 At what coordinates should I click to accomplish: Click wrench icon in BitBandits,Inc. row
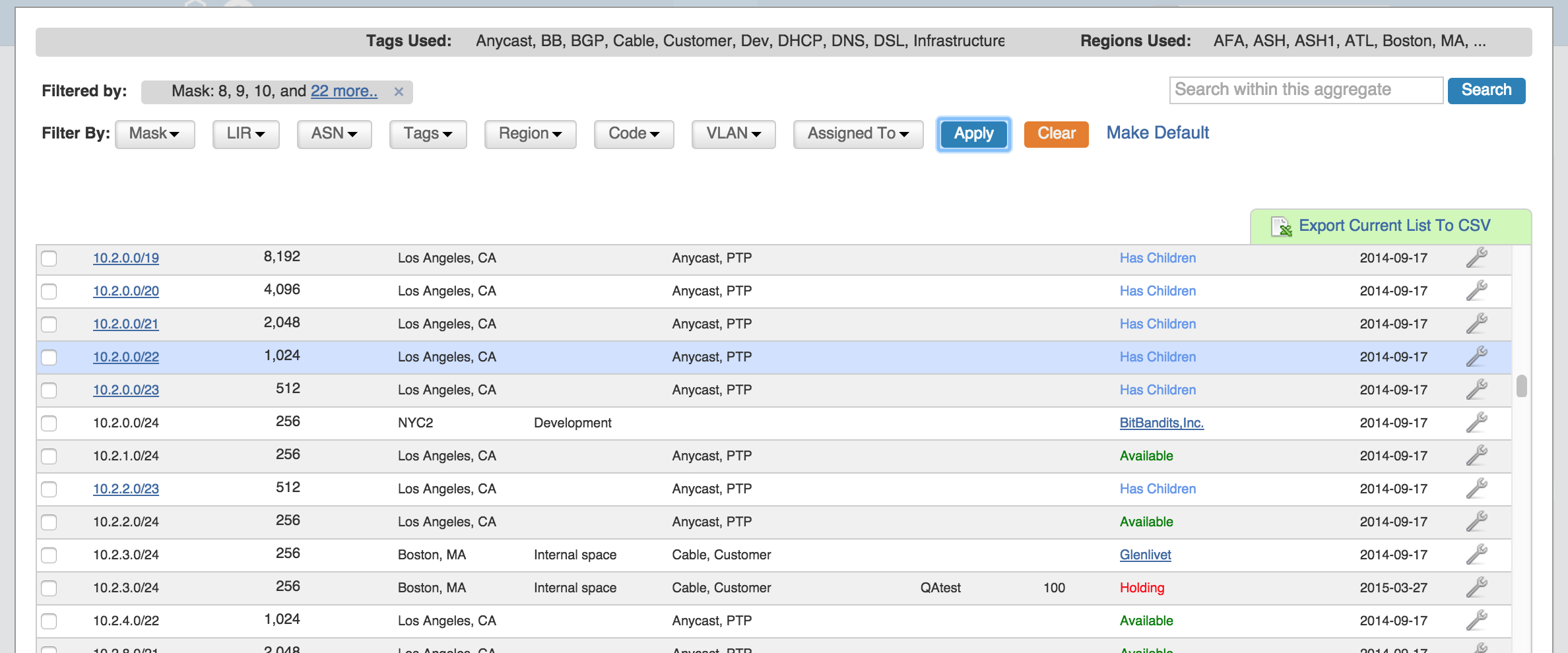1476,423
